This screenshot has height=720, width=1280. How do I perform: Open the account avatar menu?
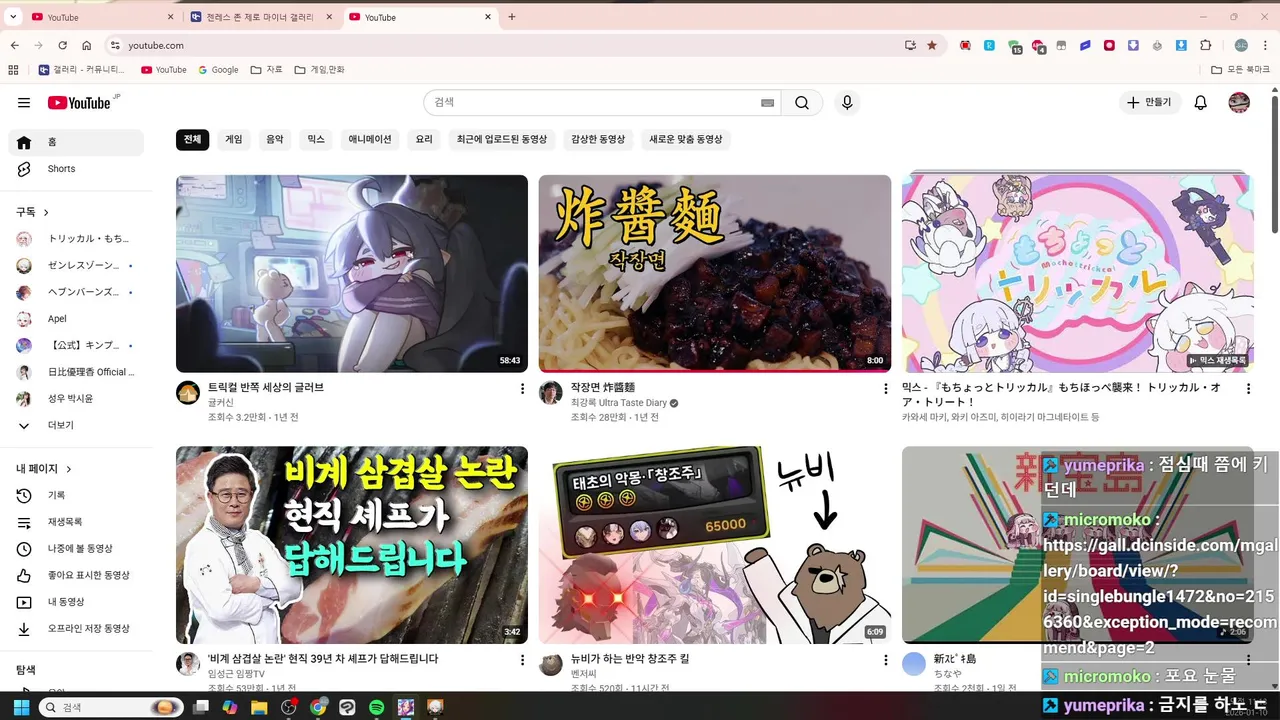(x=1239, y=103)
